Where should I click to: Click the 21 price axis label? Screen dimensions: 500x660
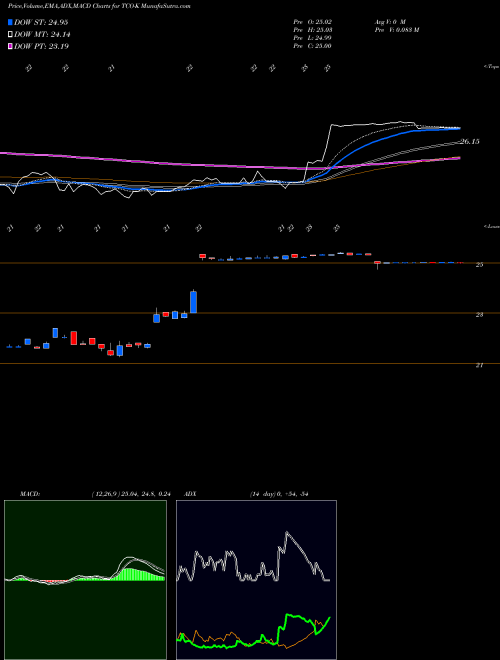479,365
